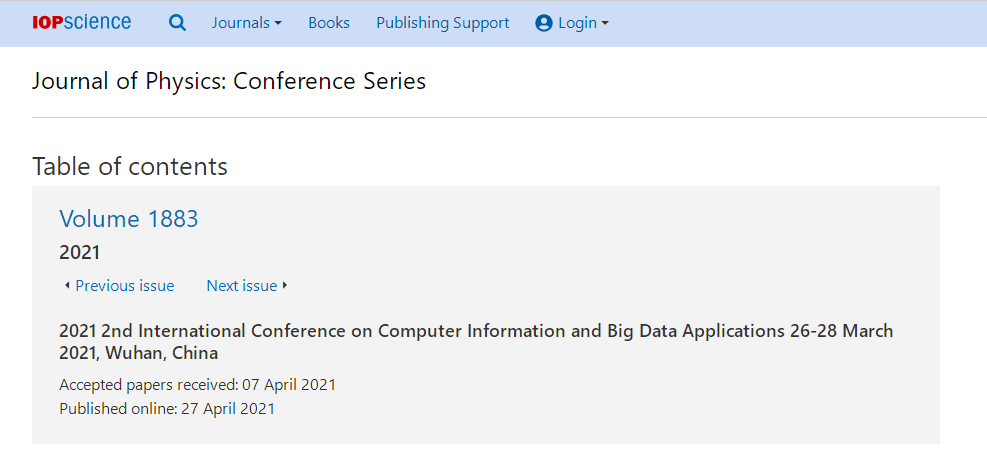Open the Volume 1883 link
The width and height of the screenshot is (987, 467).
[128, 218]
